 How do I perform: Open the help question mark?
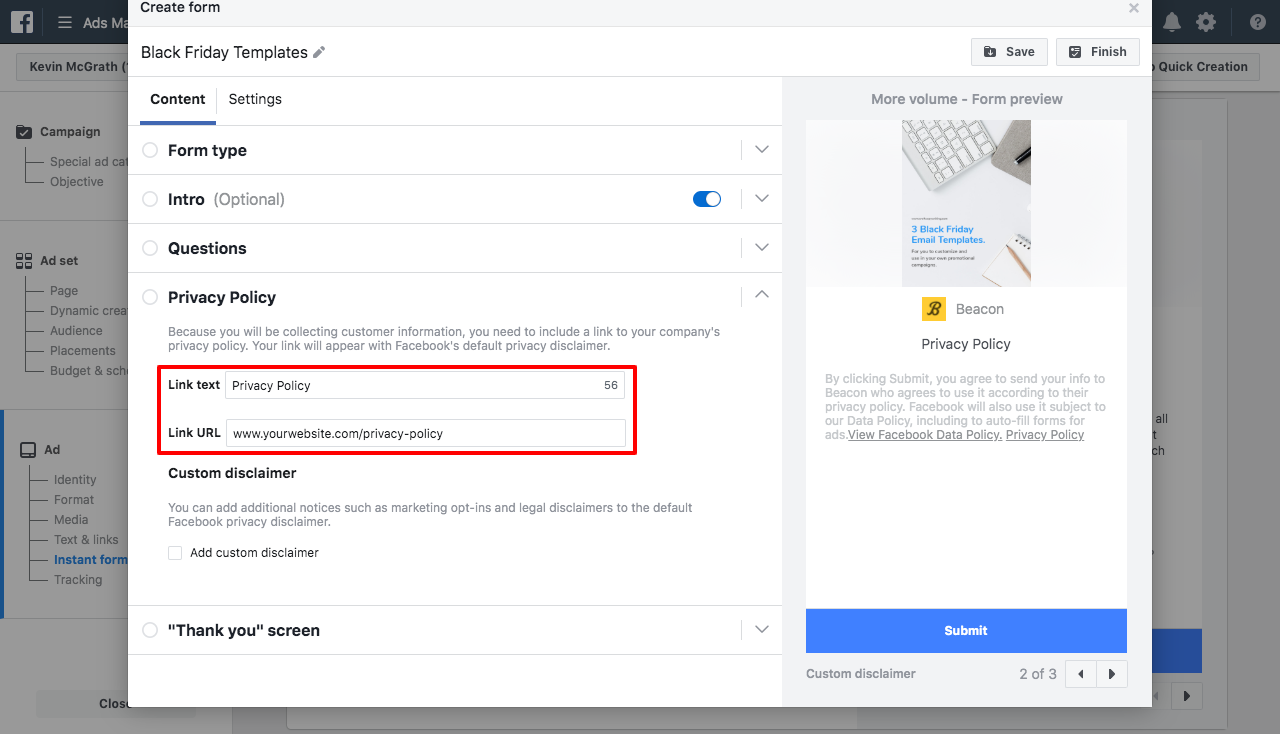pyautogui.click(x=1257, y=21)
